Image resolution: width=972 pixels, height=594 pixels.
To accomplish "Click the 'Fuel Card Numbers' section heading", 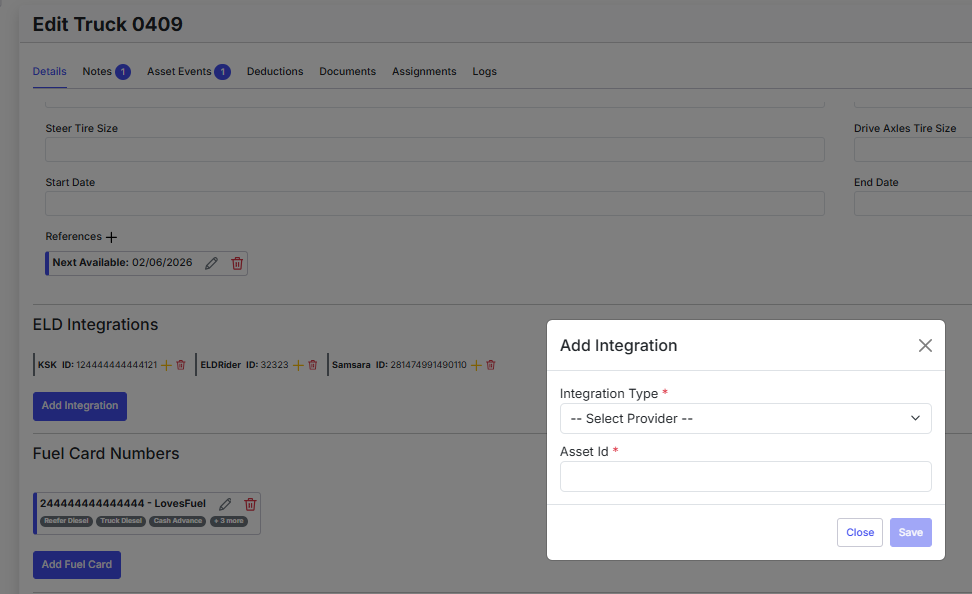I will click(x=106, y=454).
